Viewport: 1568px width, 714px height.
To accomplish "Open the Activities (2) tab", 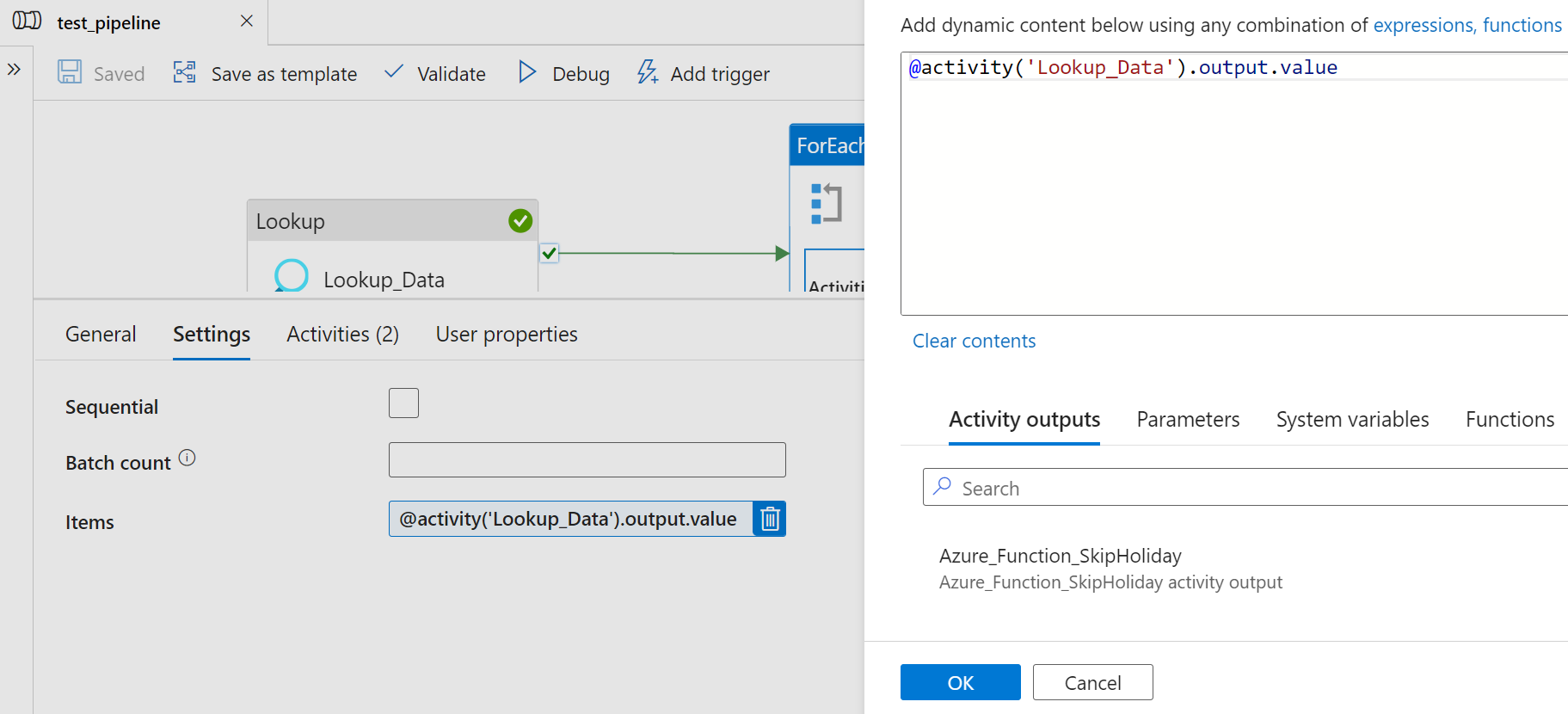I will (x=342, y=334).
